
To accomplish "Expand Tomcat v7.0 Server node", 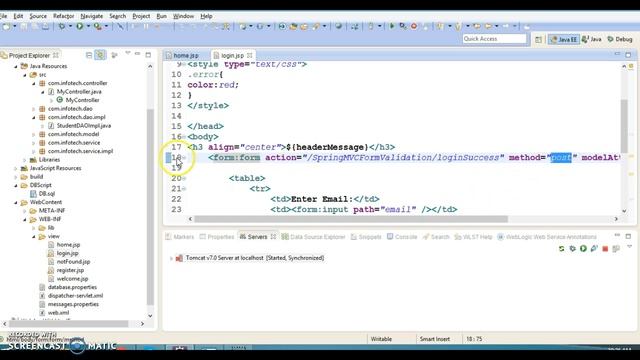I will (171, 258).
